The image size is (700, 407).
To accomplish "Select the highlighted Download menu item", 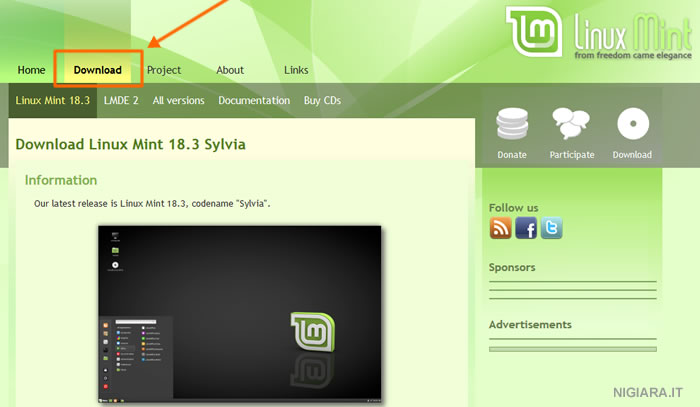I will point(98,70).
